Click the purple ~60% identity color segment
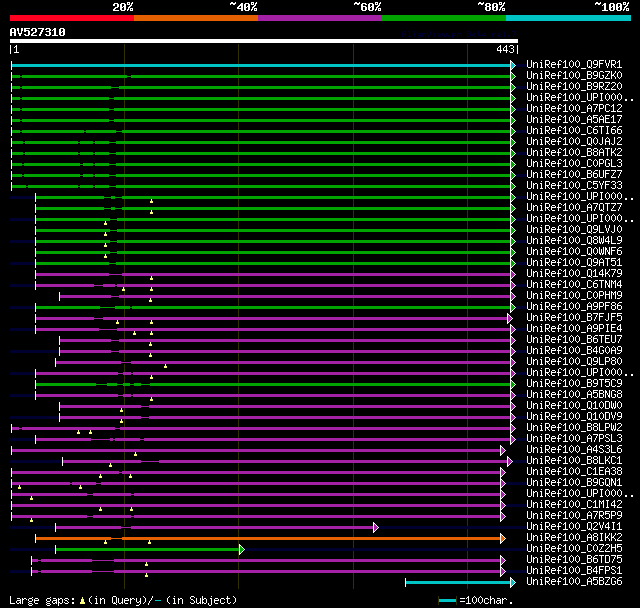 320,18
